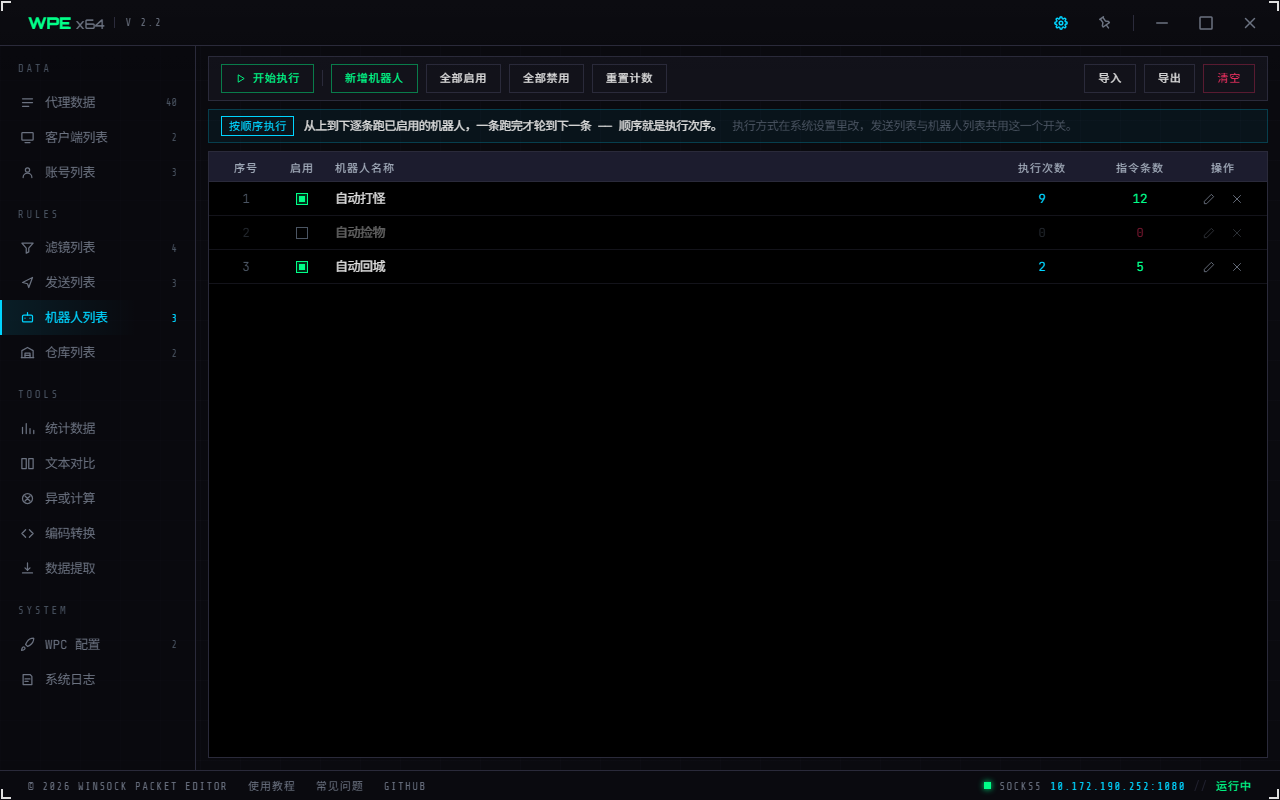Untick the 自动回城 robot checkbox
This screenshot has width=1280, height=800.
[302, 267]
